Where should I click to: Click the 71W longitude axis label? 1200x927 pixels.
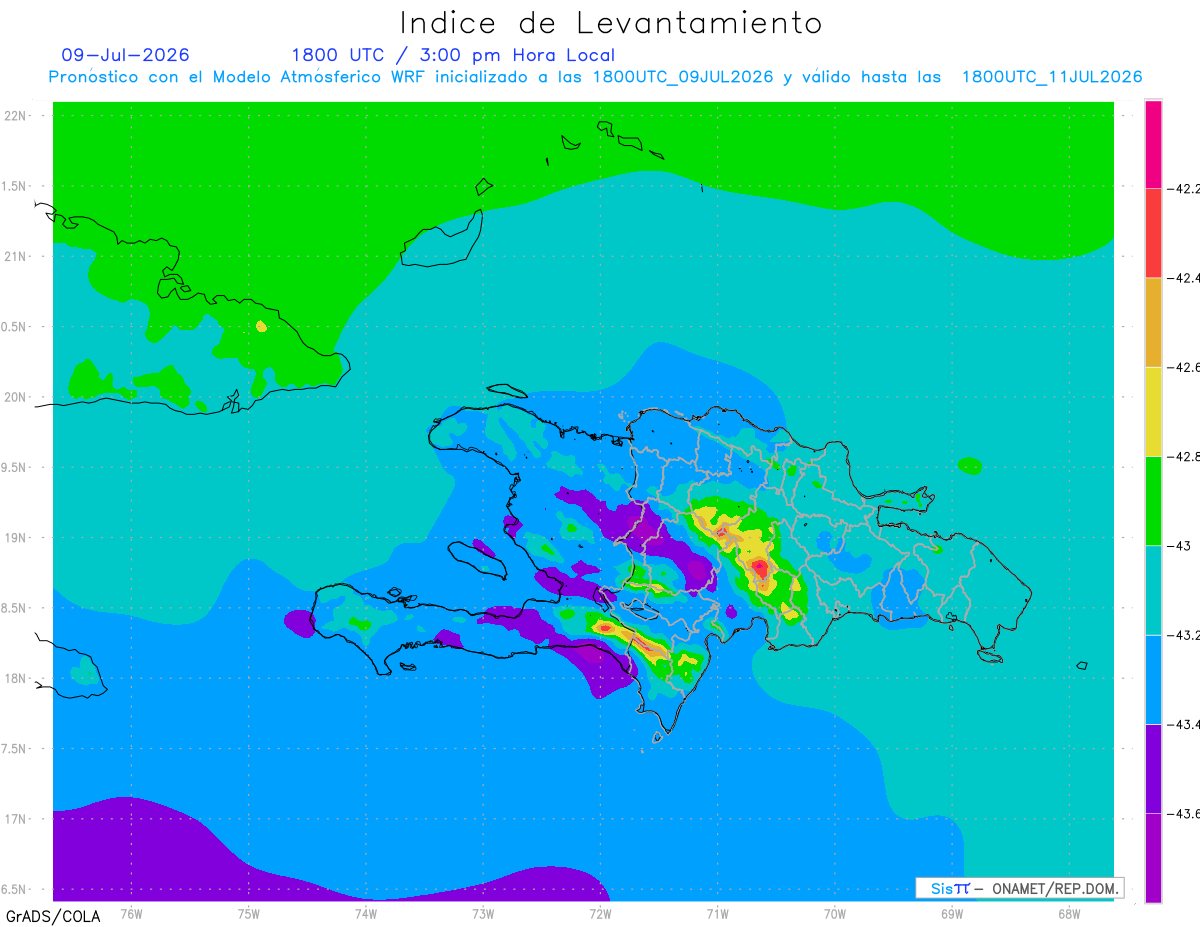click(x=717, y=913)
